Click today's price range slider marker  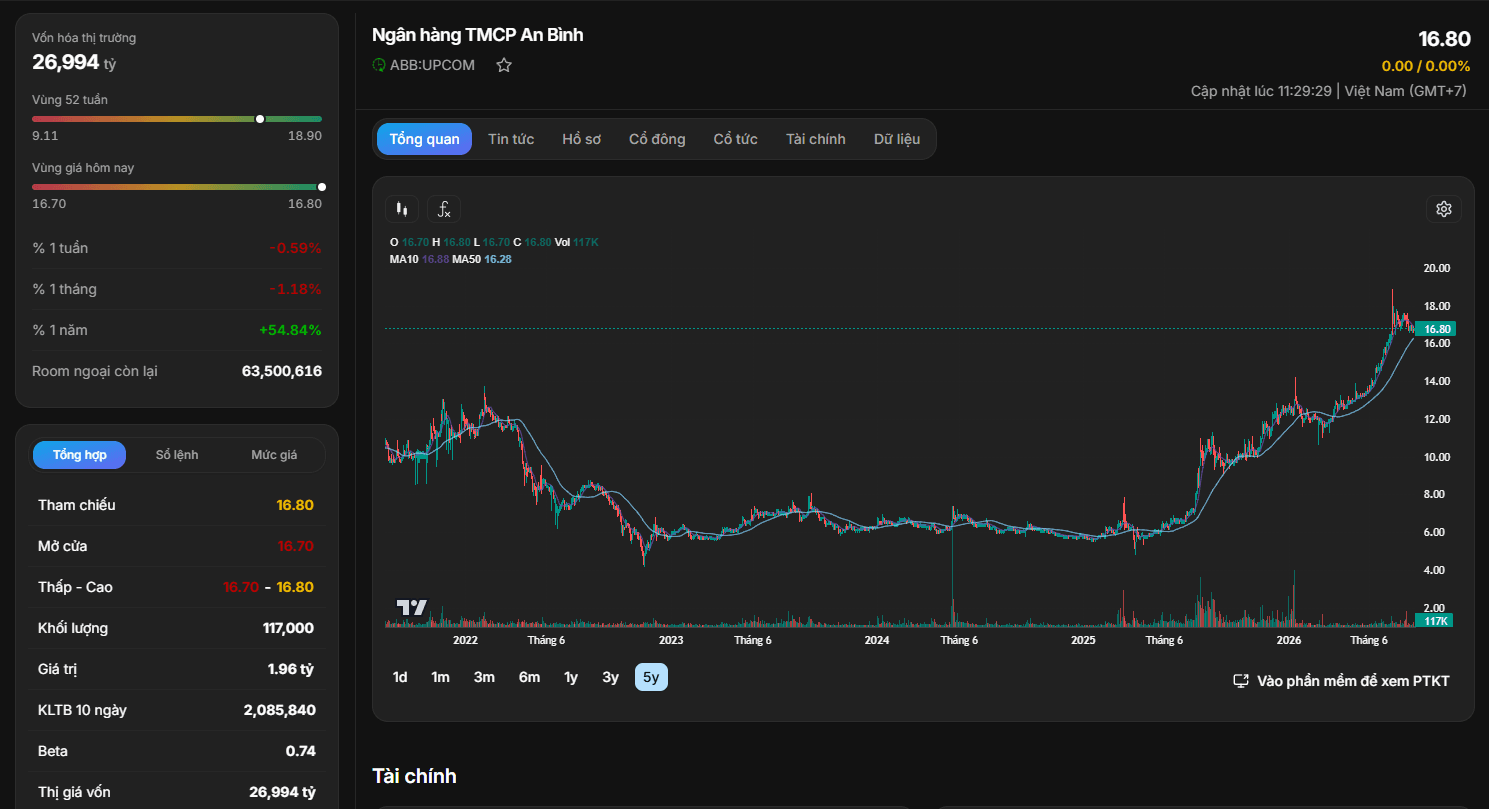322,187
